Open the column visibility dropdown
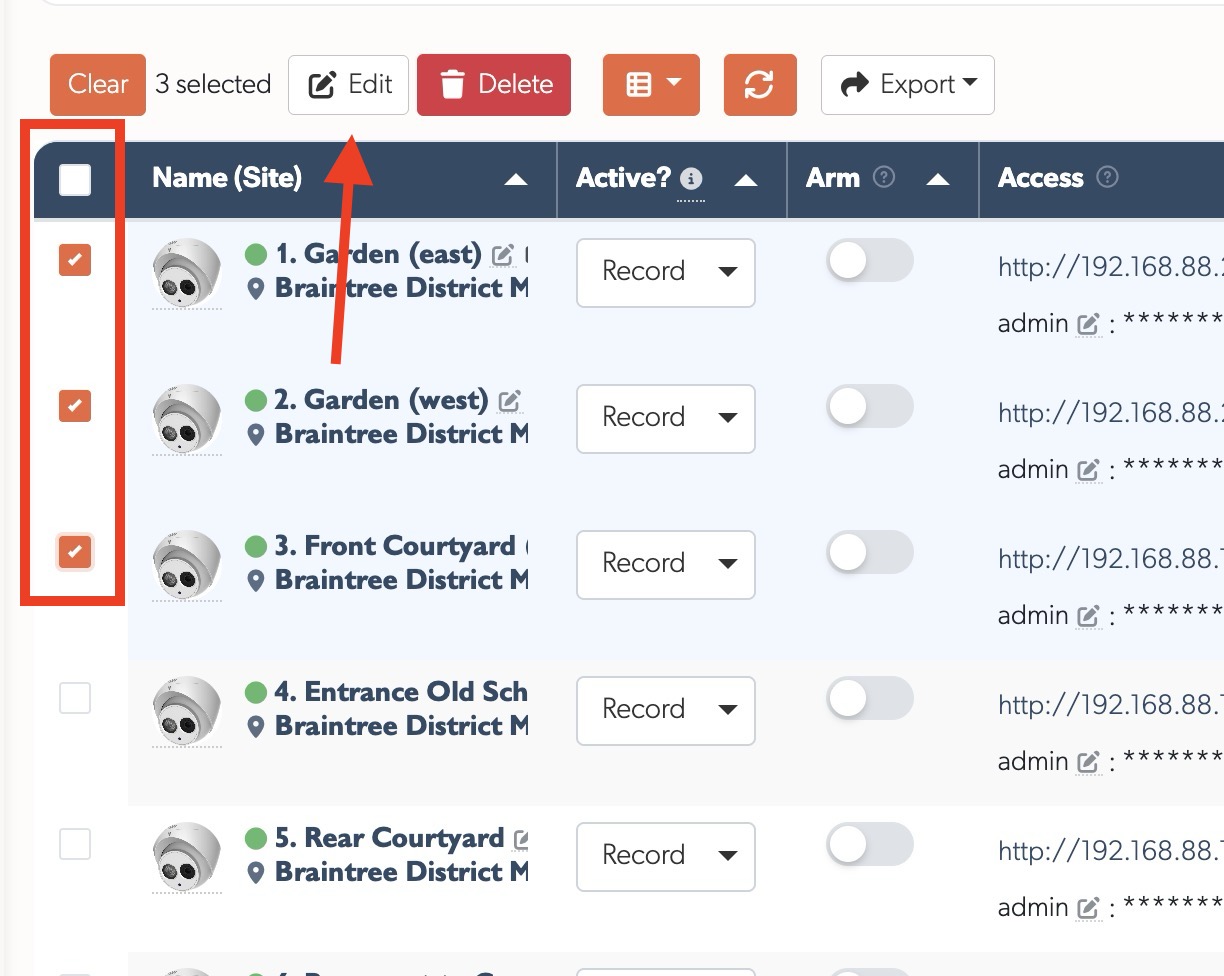This screenshot has height=976, width=1224. click(x=651, y=85)
